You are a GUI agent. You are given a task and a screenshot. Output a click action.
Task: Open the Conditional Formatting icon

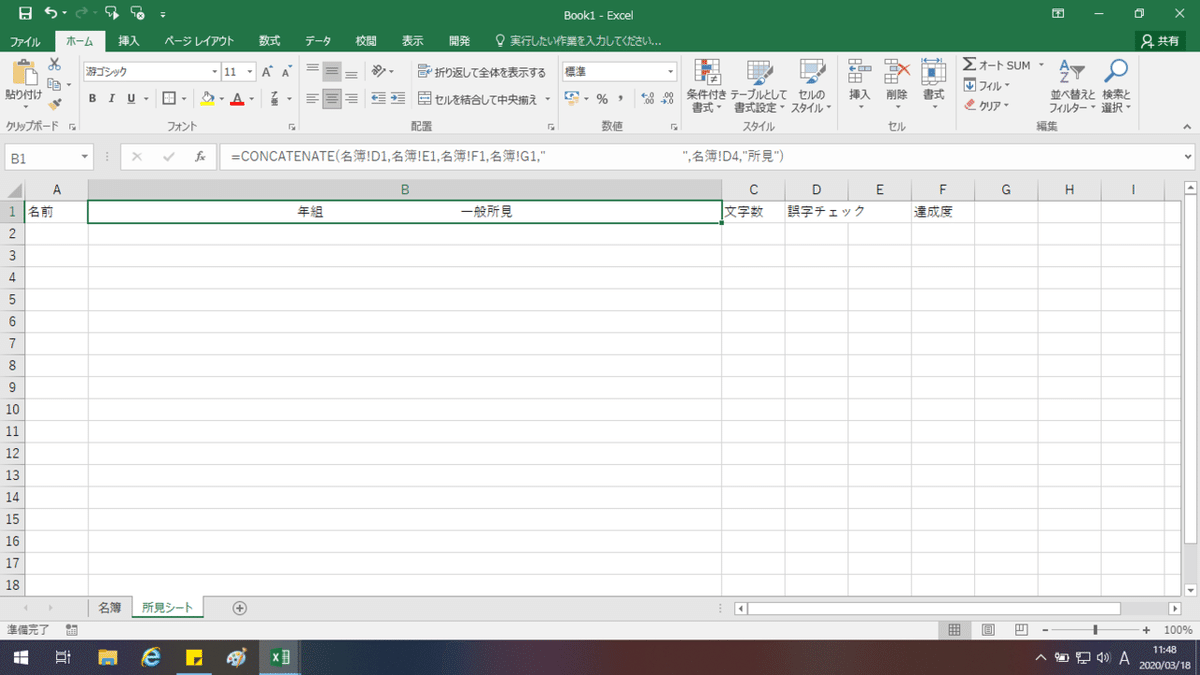tap(707, 71)
